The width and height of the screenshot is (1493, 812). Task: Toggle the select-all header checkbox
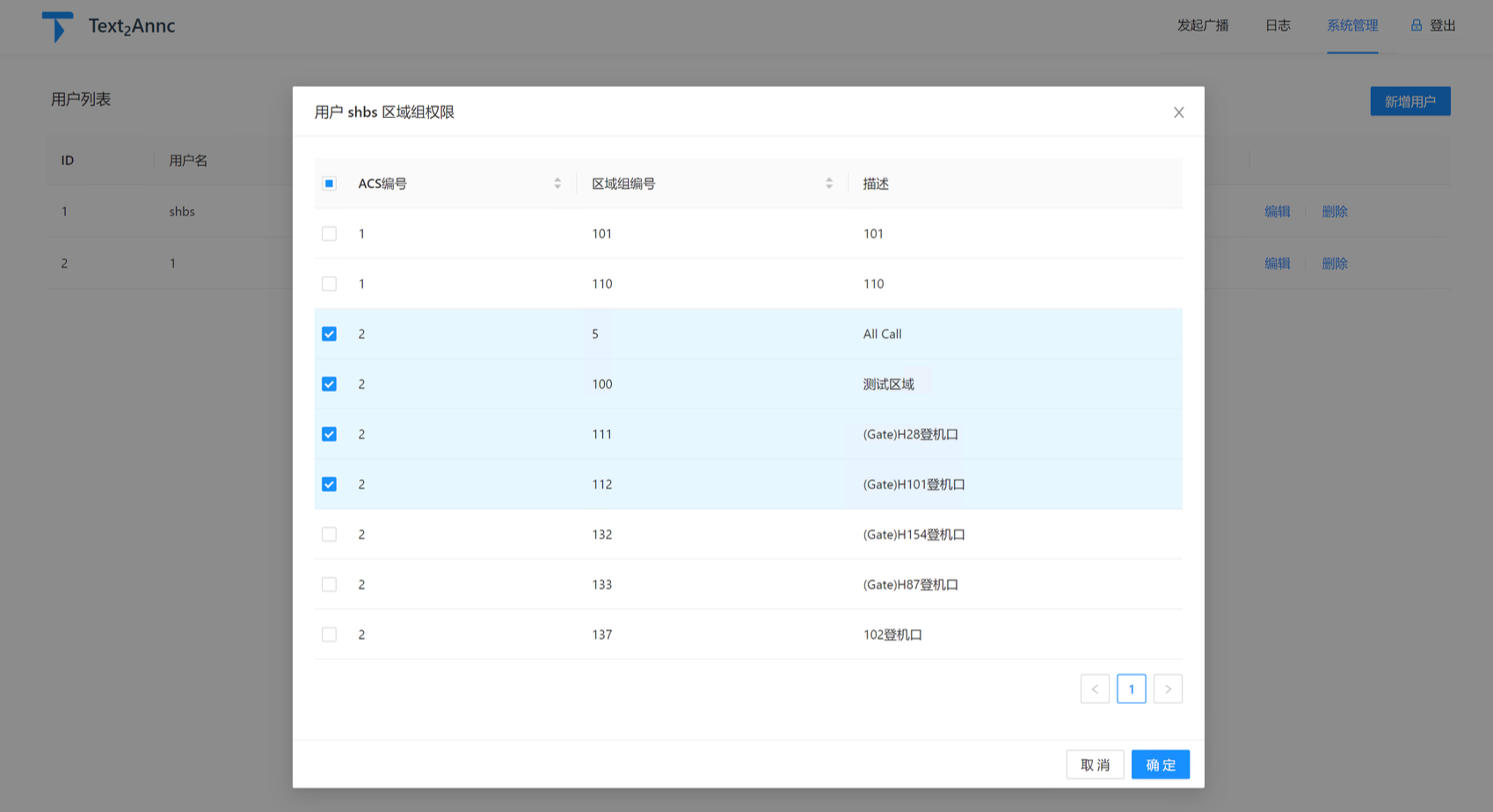[329, 184]
